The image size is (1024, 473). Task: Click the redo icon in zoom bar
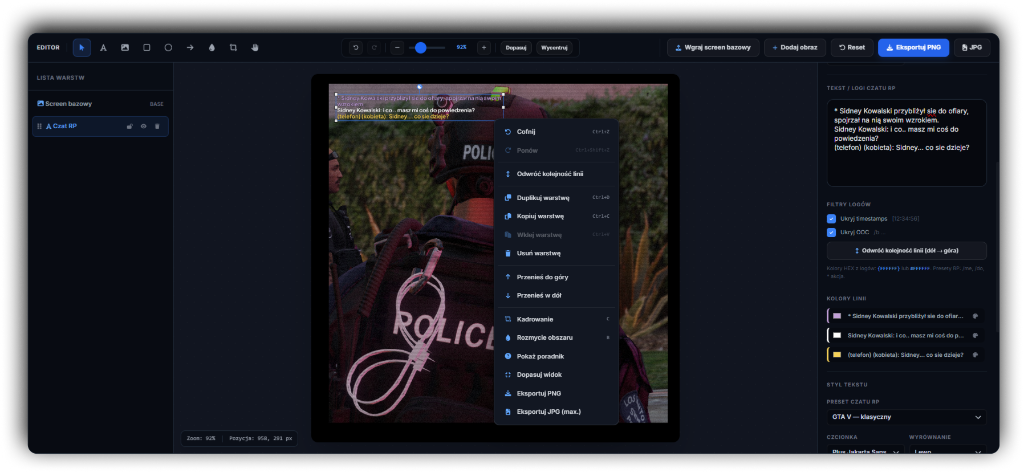click(x=374, y=48)
